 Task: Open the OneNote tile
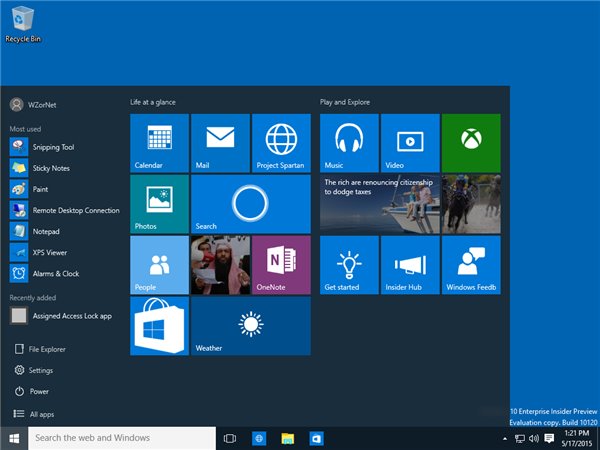[281, 265]
